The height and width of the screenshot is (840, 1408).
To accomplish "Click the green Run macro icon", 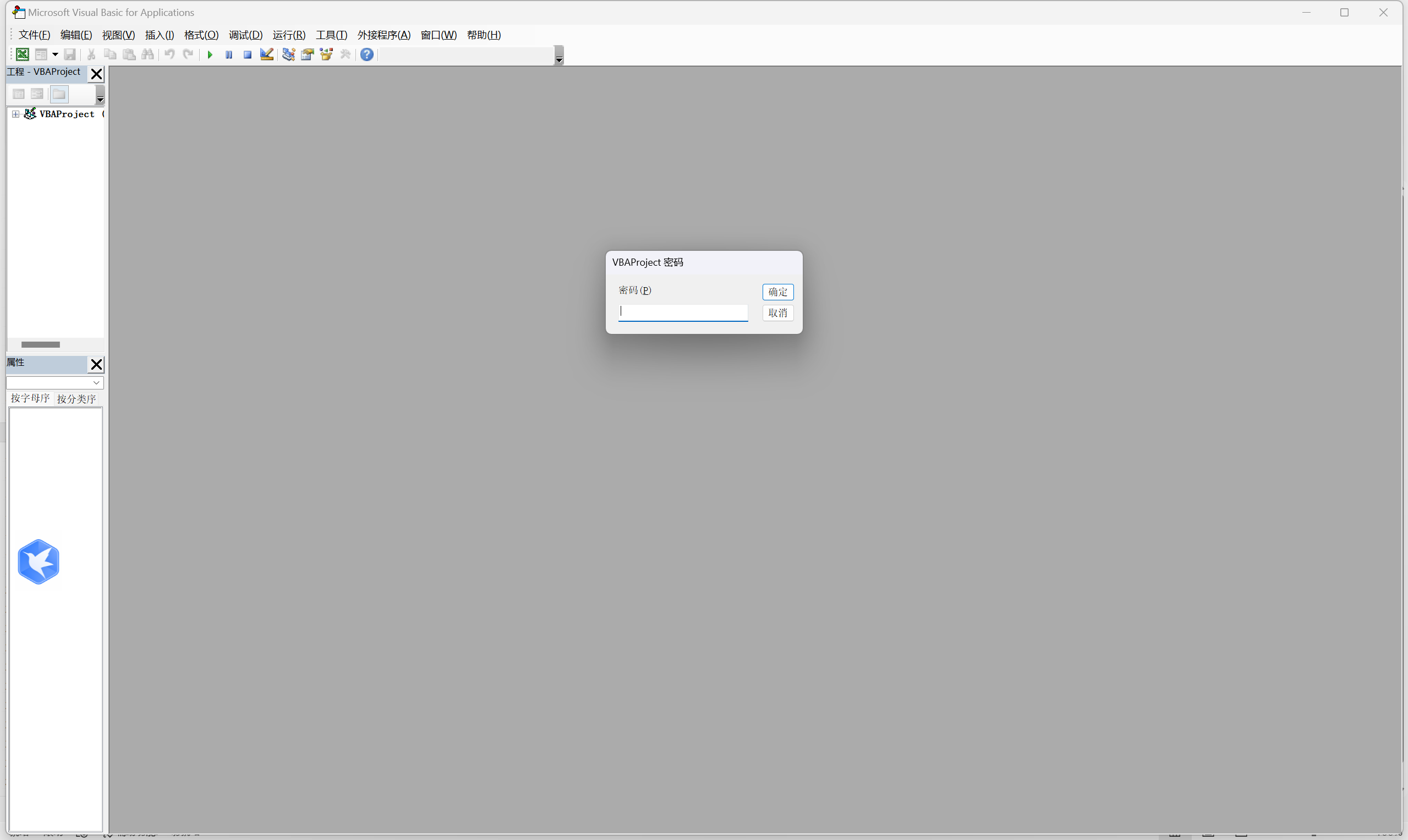I will (210, 55).
